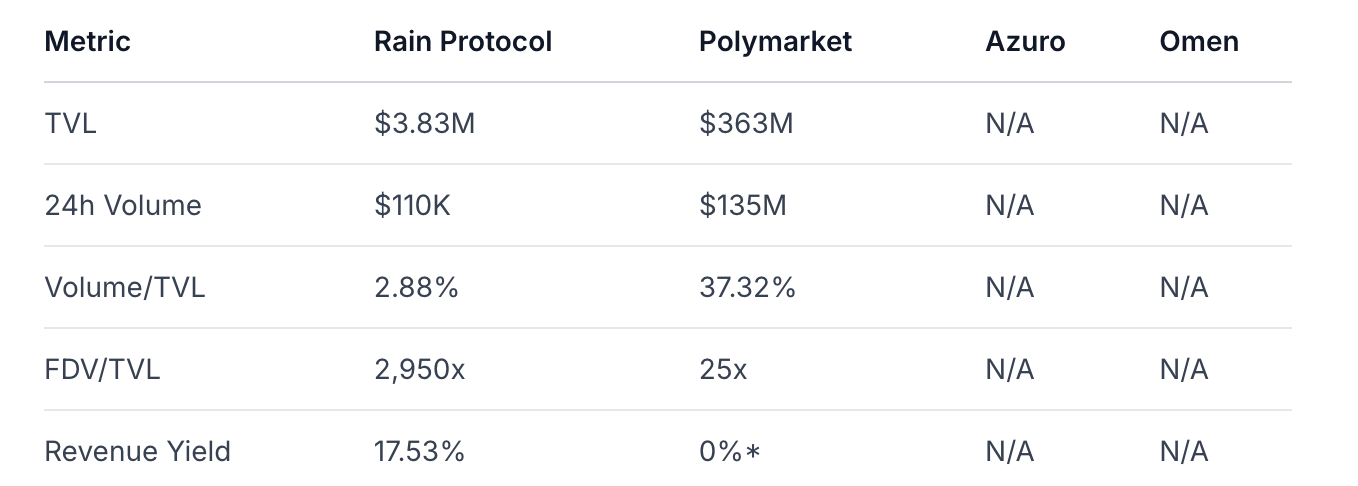Image resolution: width=1358 pixels, height=486 pixels.
Task: Select the Revenue Yield row label
Action: click(138, 452)
